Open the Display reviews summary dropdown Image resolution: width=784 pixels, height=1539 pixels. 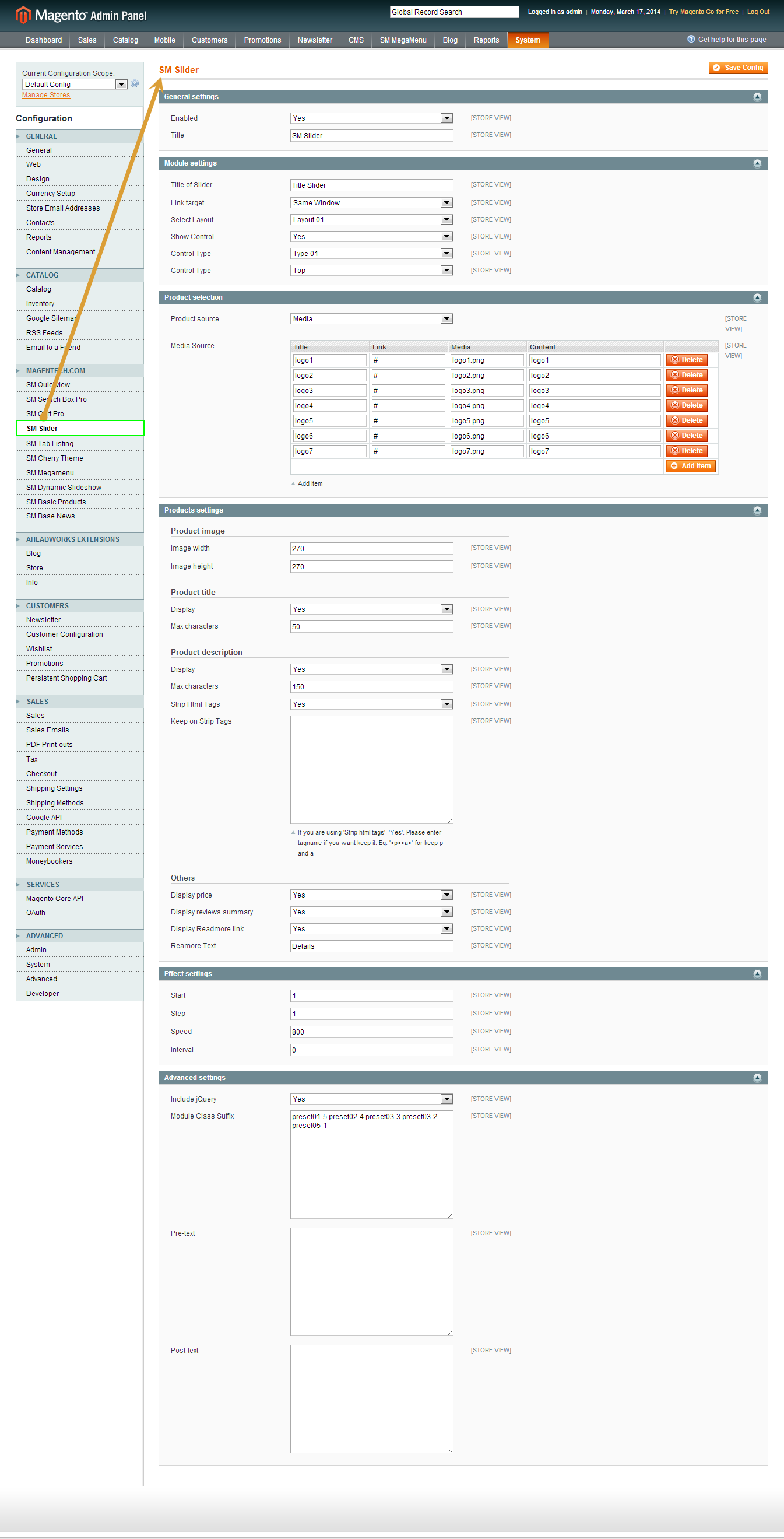click(371, 912)
